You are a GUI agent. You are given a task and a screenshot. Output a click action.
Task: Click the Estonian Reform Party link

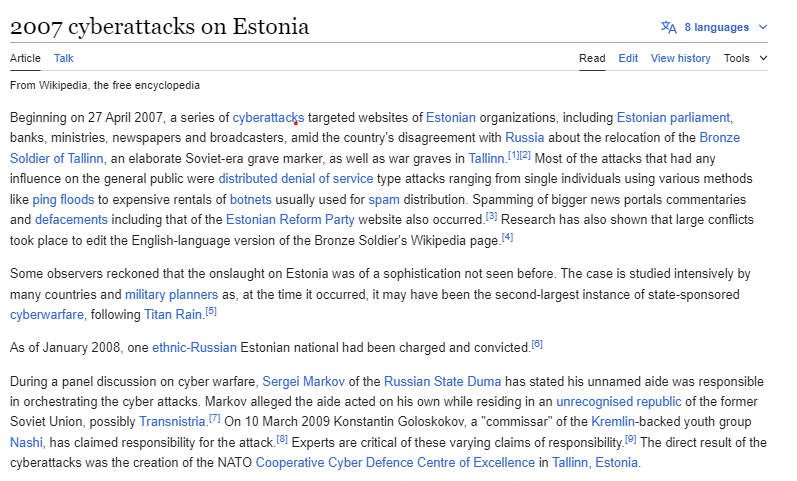[x=290, y=220]
